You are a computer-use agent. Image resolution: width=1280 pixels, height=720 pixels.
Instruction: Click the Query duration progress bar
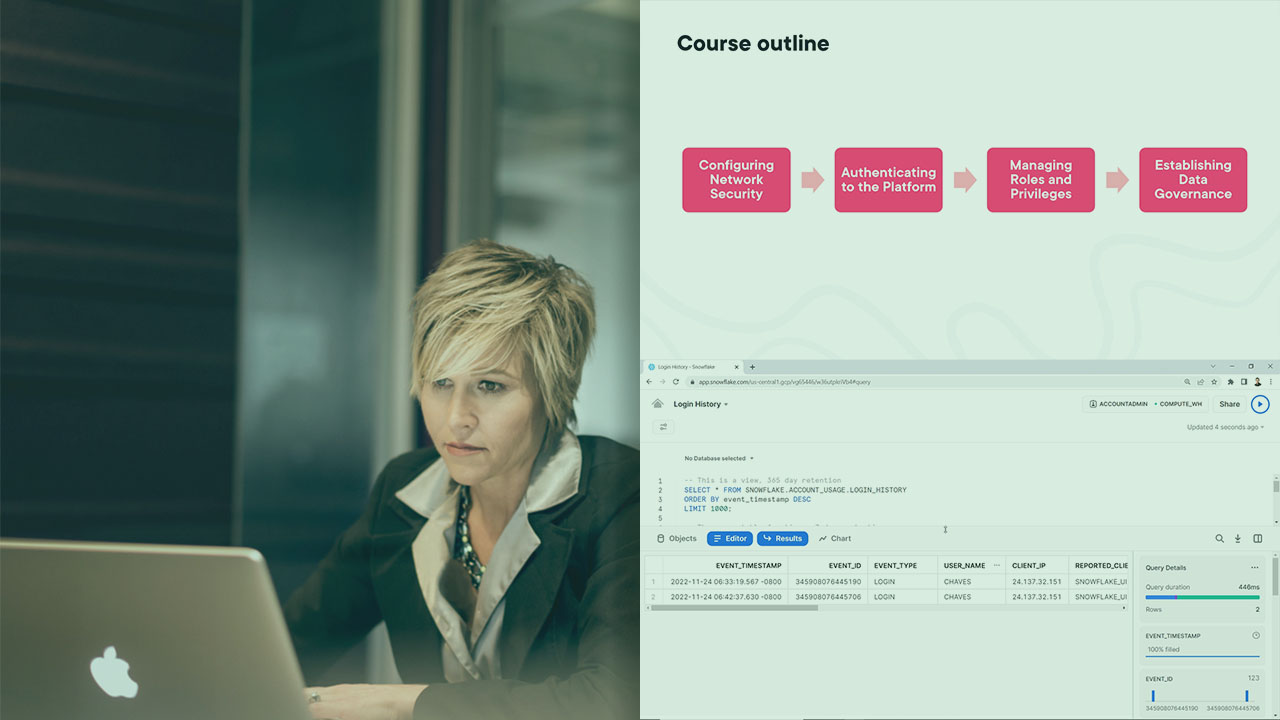[x=1202, y=597]
